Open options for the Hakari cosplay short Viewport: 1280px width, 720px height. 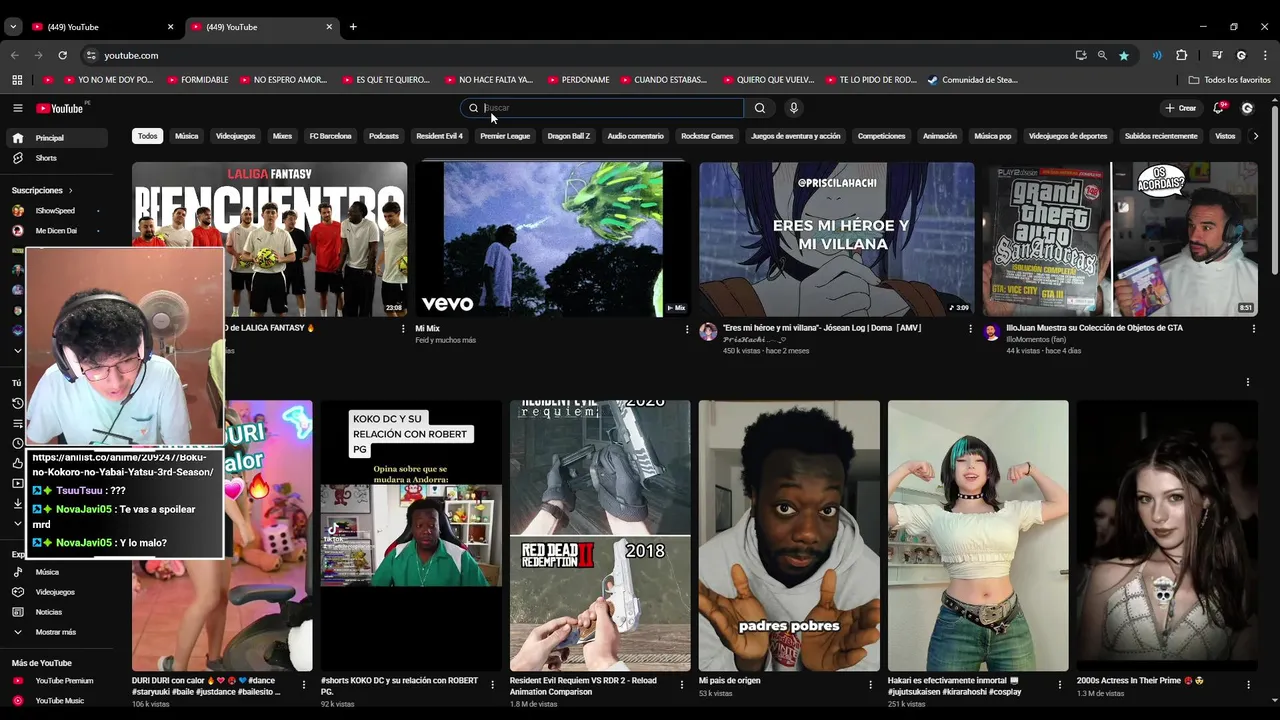pyautogui.click(x=1059, y=685)
